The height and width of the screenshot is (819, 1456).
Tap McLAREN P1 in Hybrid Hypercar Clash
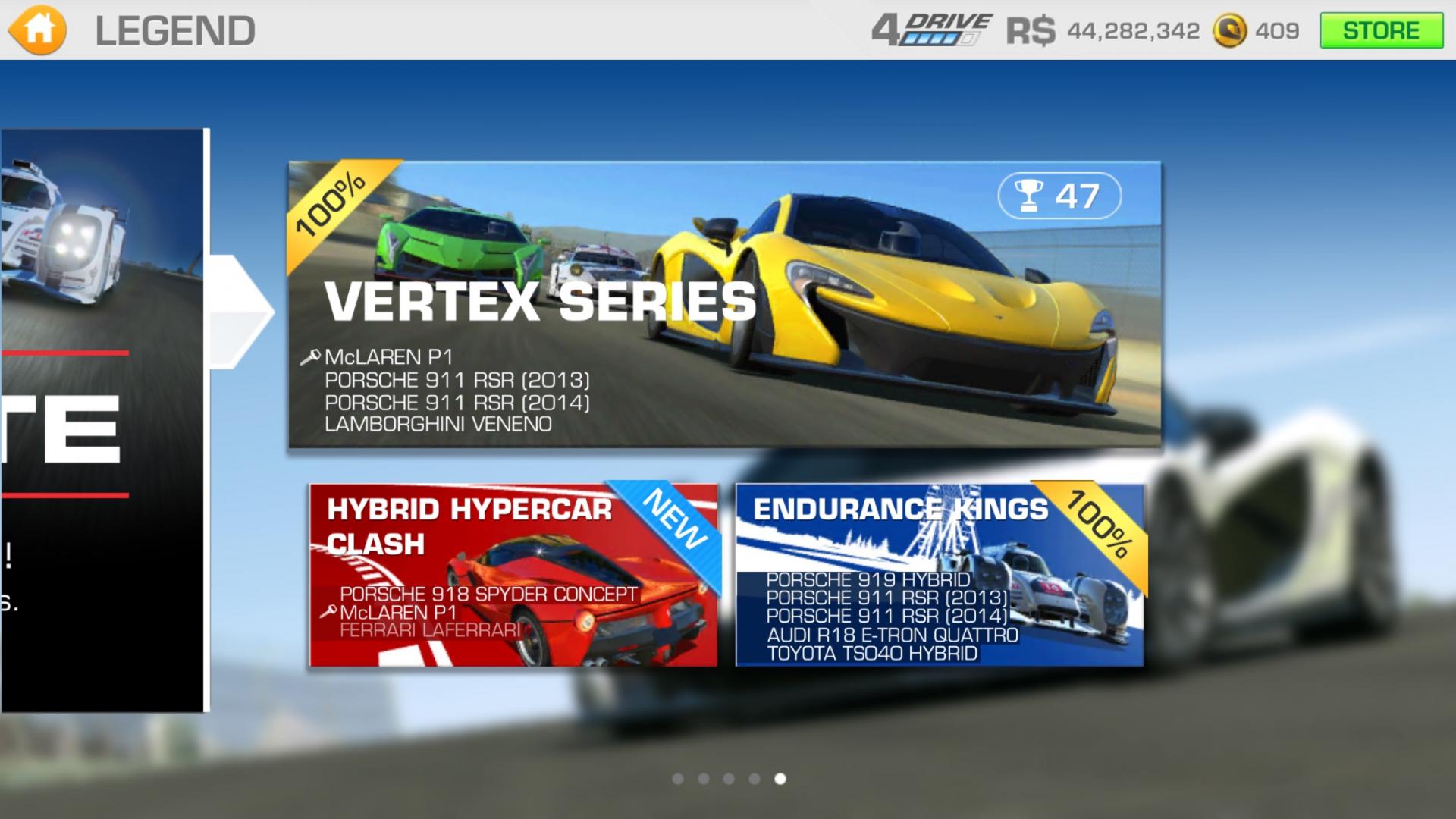399,612
